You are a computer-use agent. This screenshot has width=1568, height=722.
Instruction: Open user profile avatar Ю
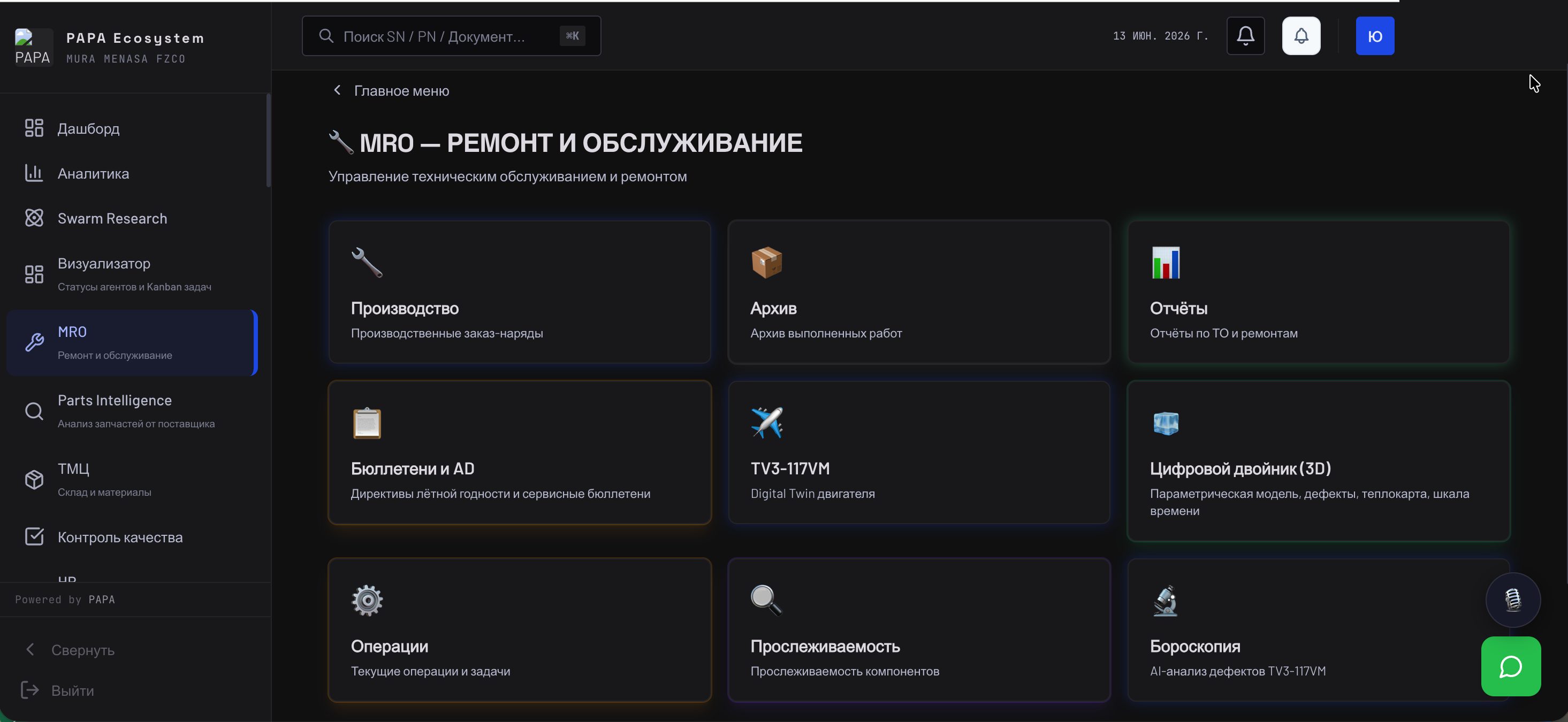click(x=1375, y=36)
